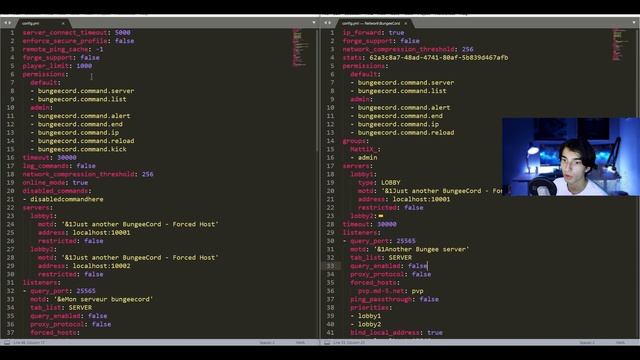Click 'MattiX_:' under groups in right pane

coord(365,149)
